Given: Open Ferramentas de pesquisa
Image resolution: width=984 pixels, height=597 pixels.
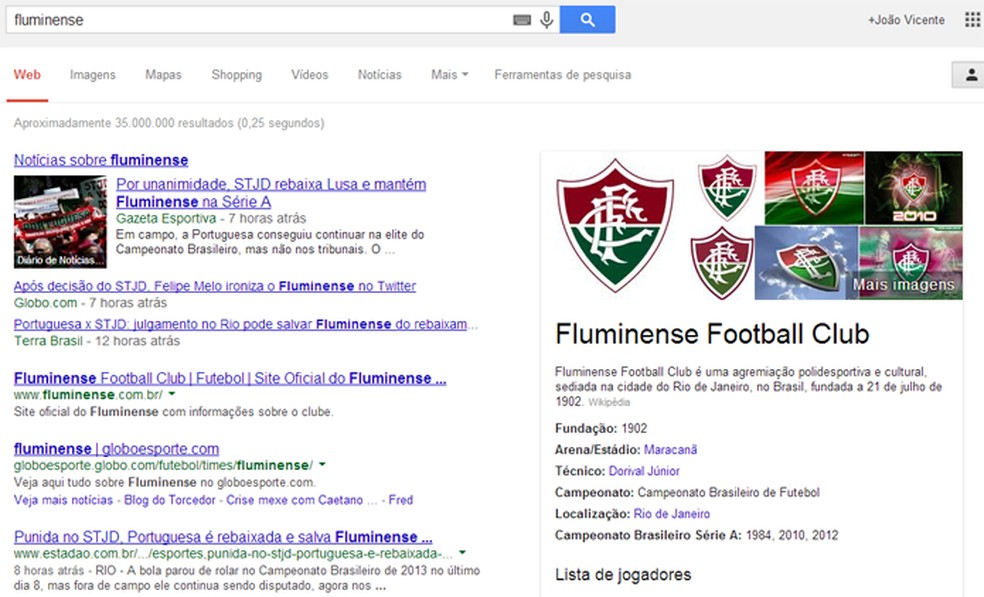Looking at the screenshot, I should (563, 74).
